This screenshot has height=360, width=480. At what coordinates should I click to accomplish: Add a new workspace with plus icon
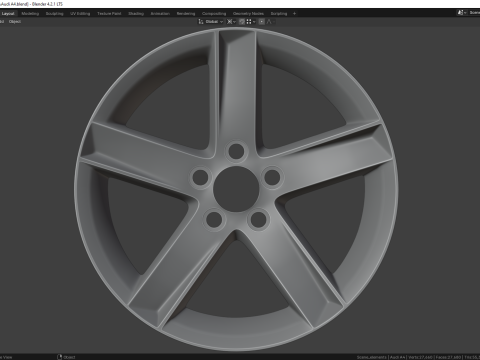pyautogui.click(x=294, y=14)
